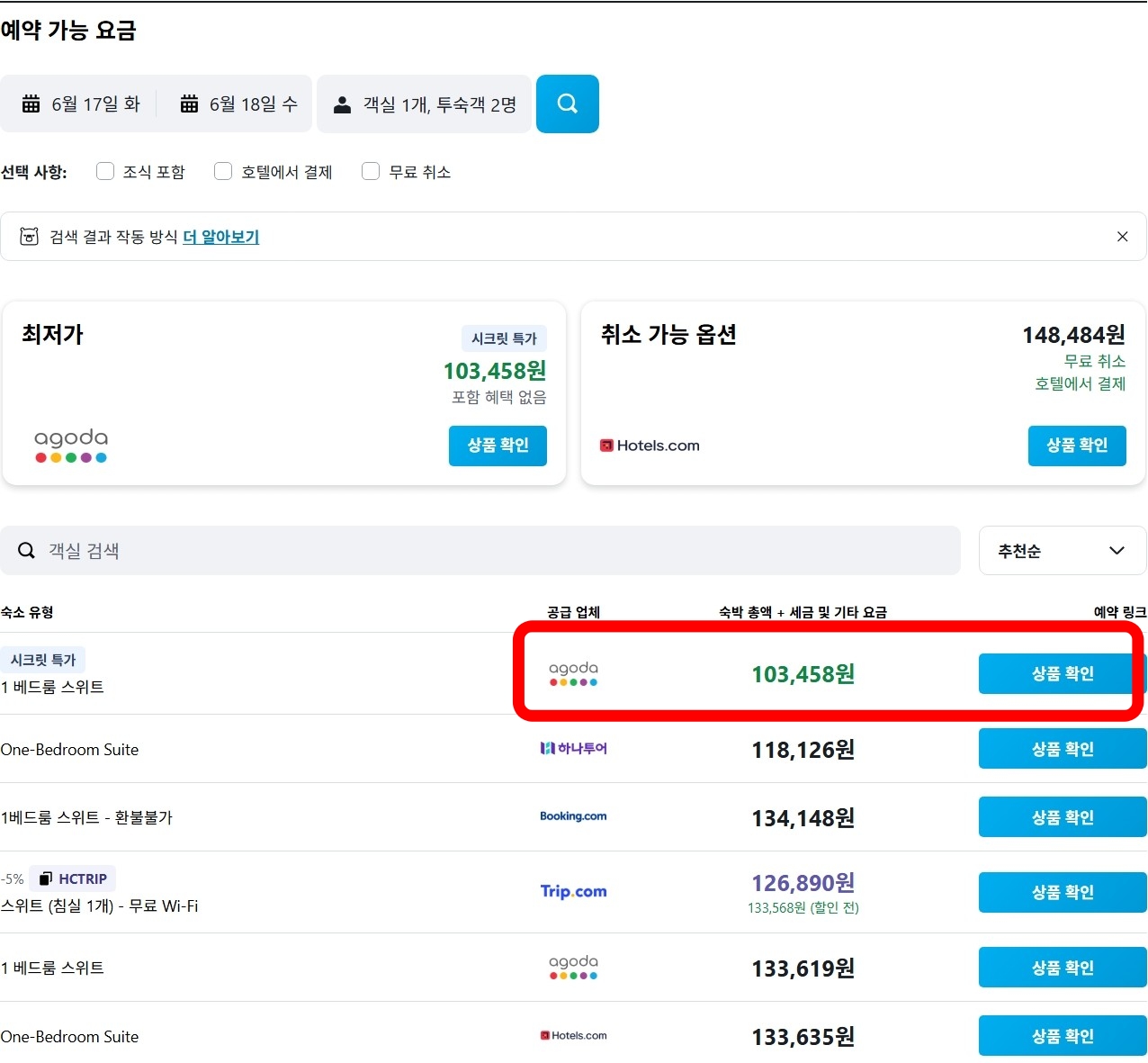
Task: Click the 하나투어 supplier logo
Action: click(573, 748)
